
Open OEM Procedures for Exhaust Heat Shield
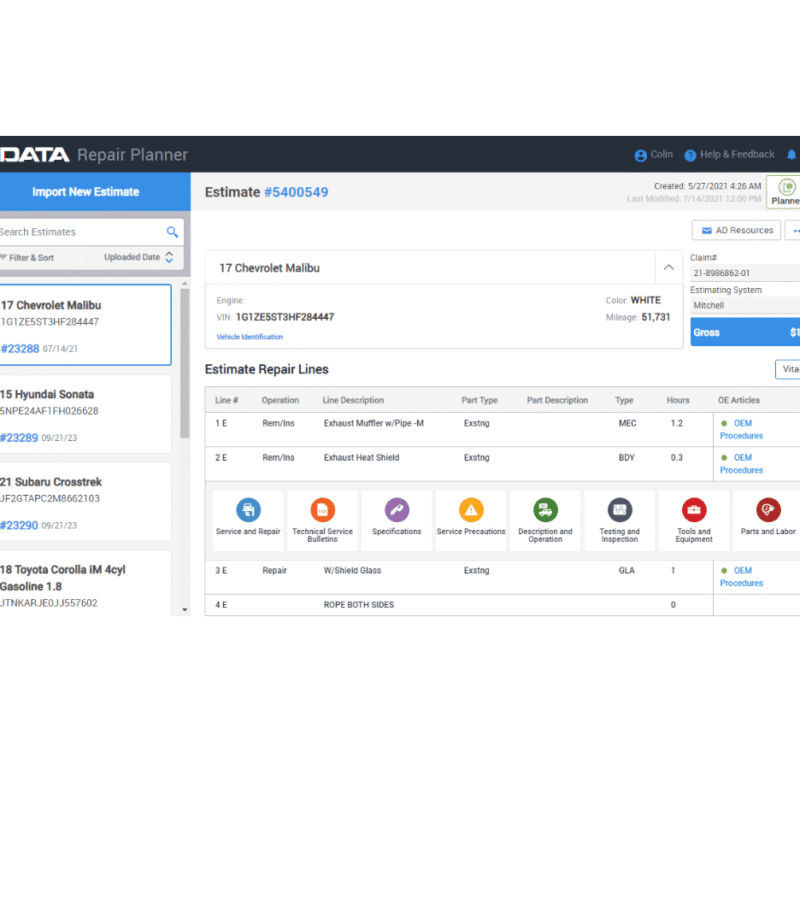(x=742, y=463)
